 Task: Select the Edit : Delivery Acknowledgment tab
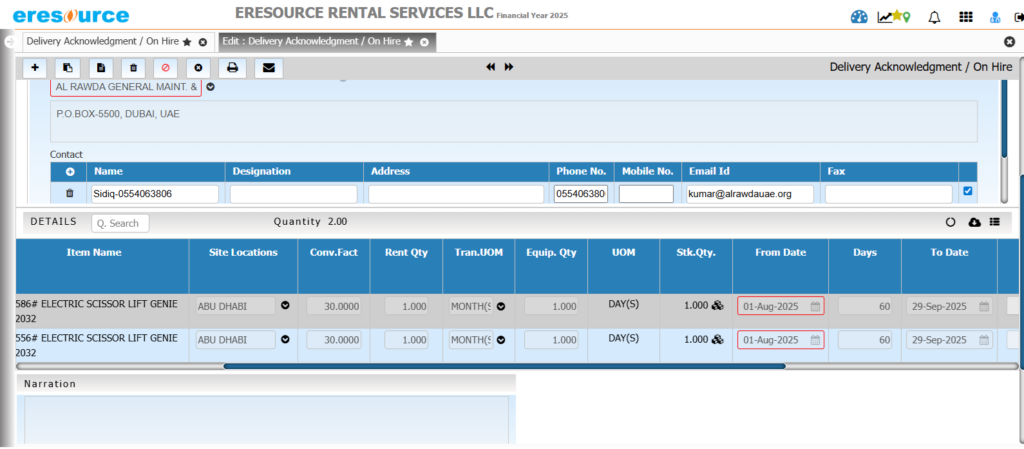[x=310, y=42]
